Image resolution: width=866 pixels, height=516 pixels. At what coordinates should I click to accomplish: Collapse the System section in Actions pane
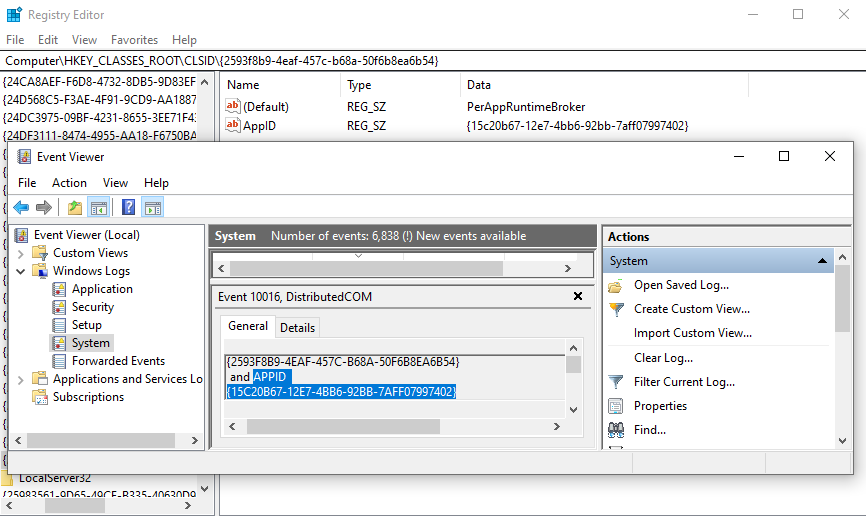[822, 261]
